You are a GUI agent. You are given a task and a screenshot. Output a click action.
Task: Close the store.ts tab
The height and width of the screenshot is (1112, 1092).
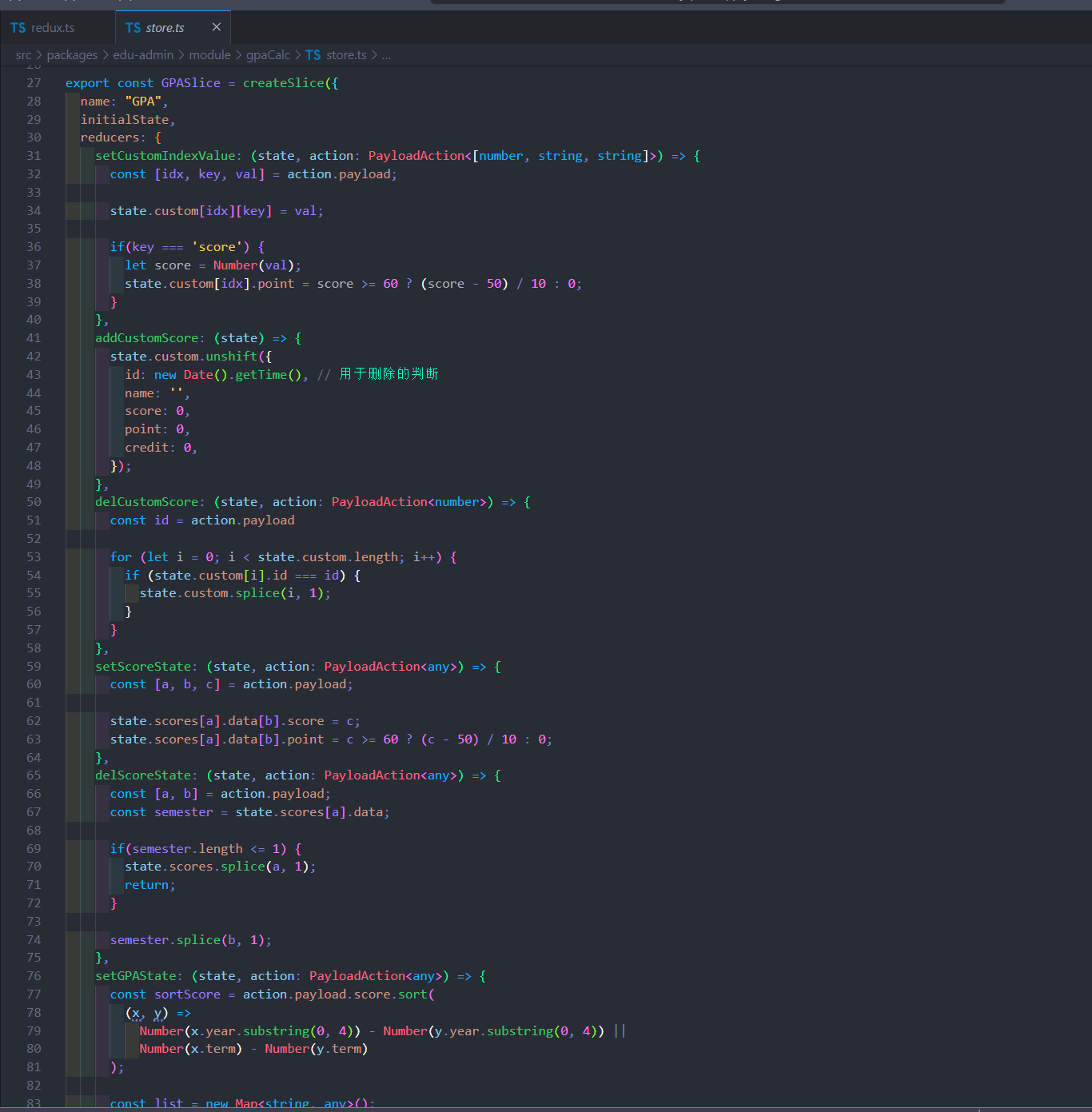(216, 27)
